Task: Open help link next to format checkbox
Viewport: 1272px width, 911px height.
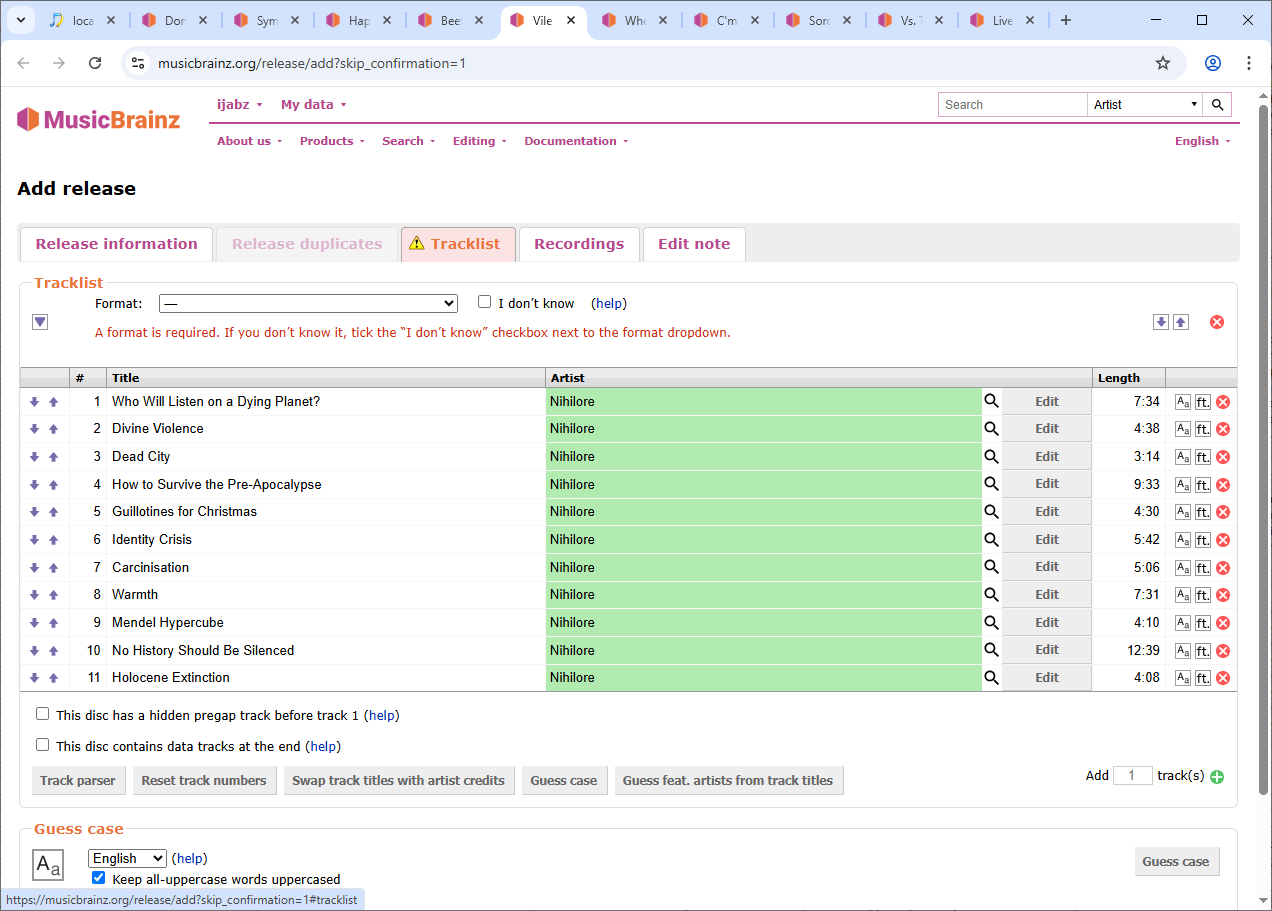Action: pyautogui.click(x=609, y=303)
